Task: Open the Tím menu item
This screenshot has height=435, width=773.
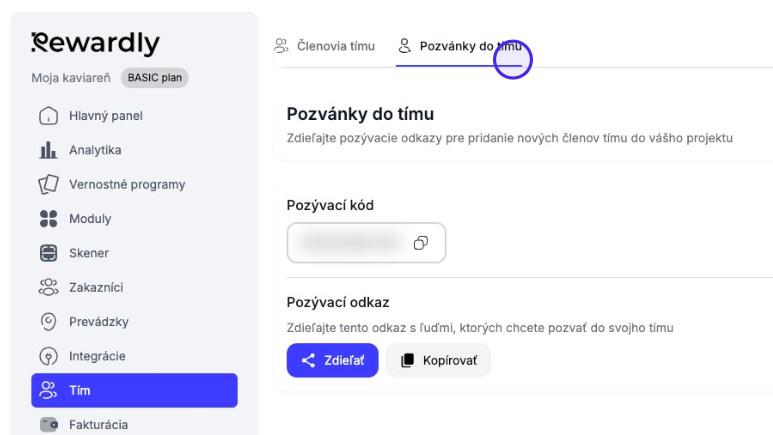Action: click(x=134, y=390)
